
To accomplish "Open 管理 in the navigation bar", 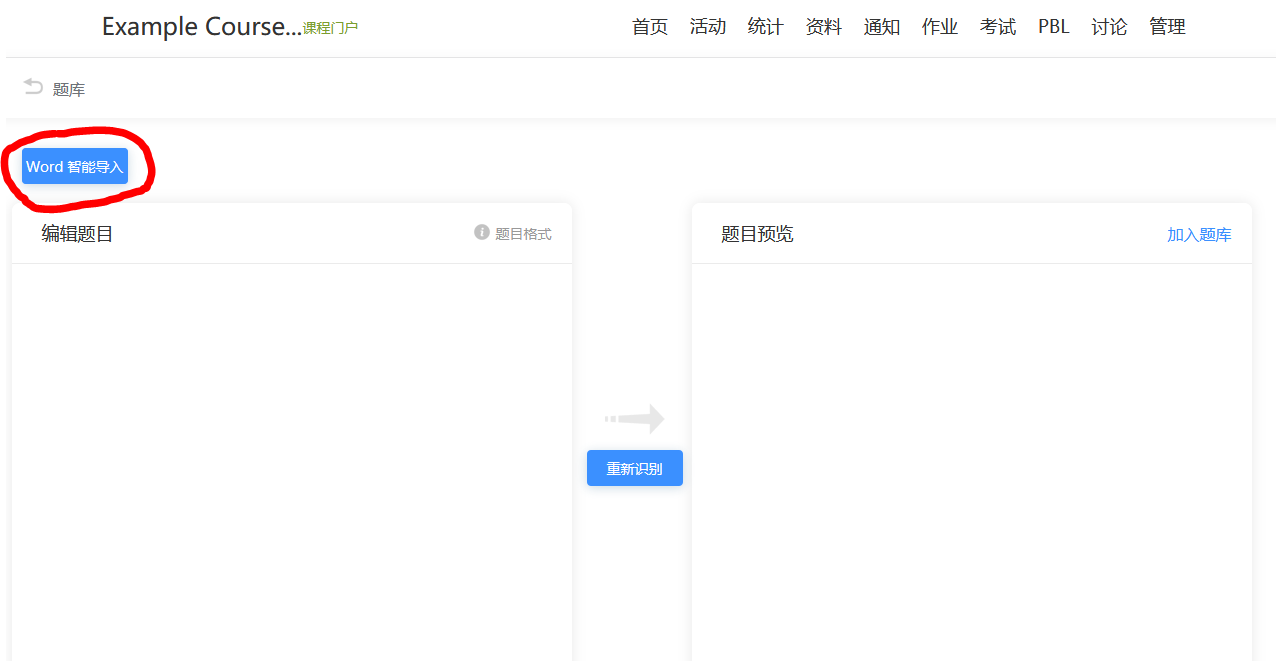I will click(1168, 27).
